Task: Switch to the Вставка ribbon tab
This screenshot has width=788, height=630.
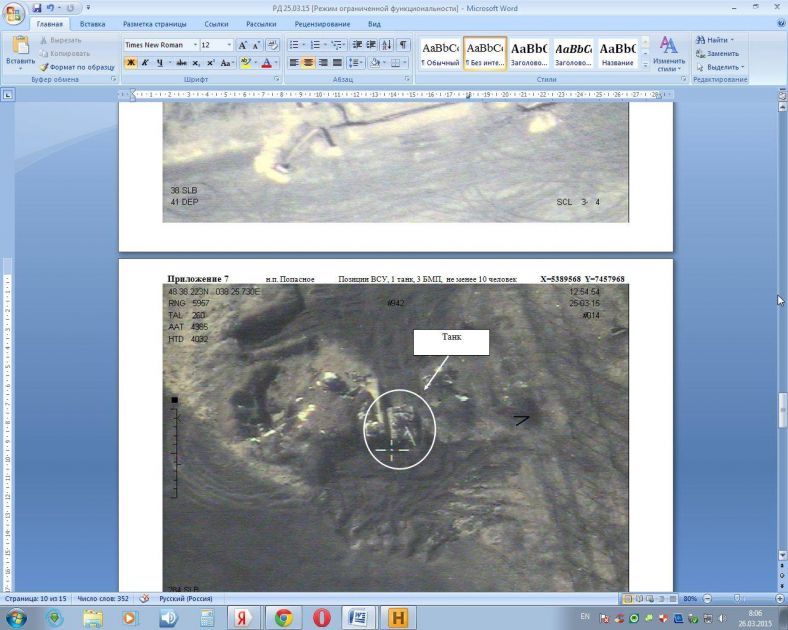Action: click(92, 23)
